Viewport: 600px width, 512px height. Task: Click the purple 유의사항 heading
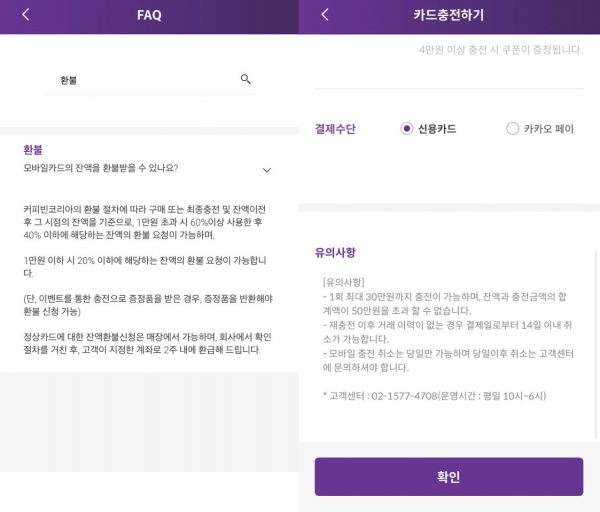pos(335,252)
